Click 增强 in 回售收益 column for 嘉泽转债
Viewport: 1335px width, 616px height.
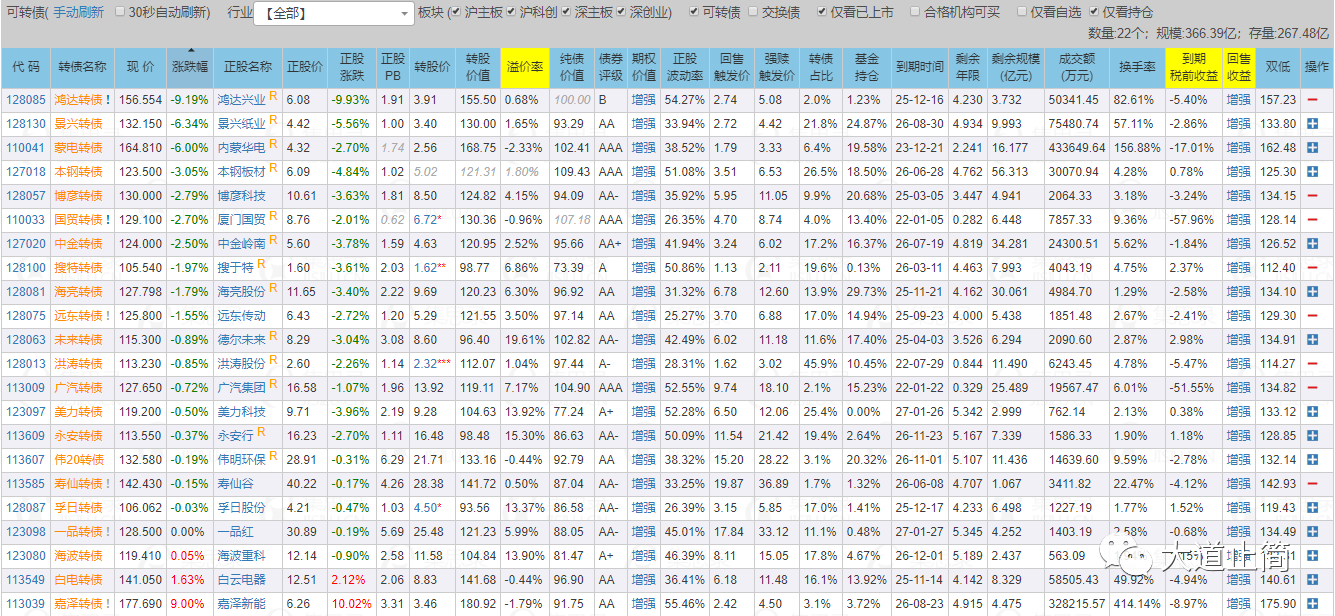pyautogui.click(x=1238, y=604)
